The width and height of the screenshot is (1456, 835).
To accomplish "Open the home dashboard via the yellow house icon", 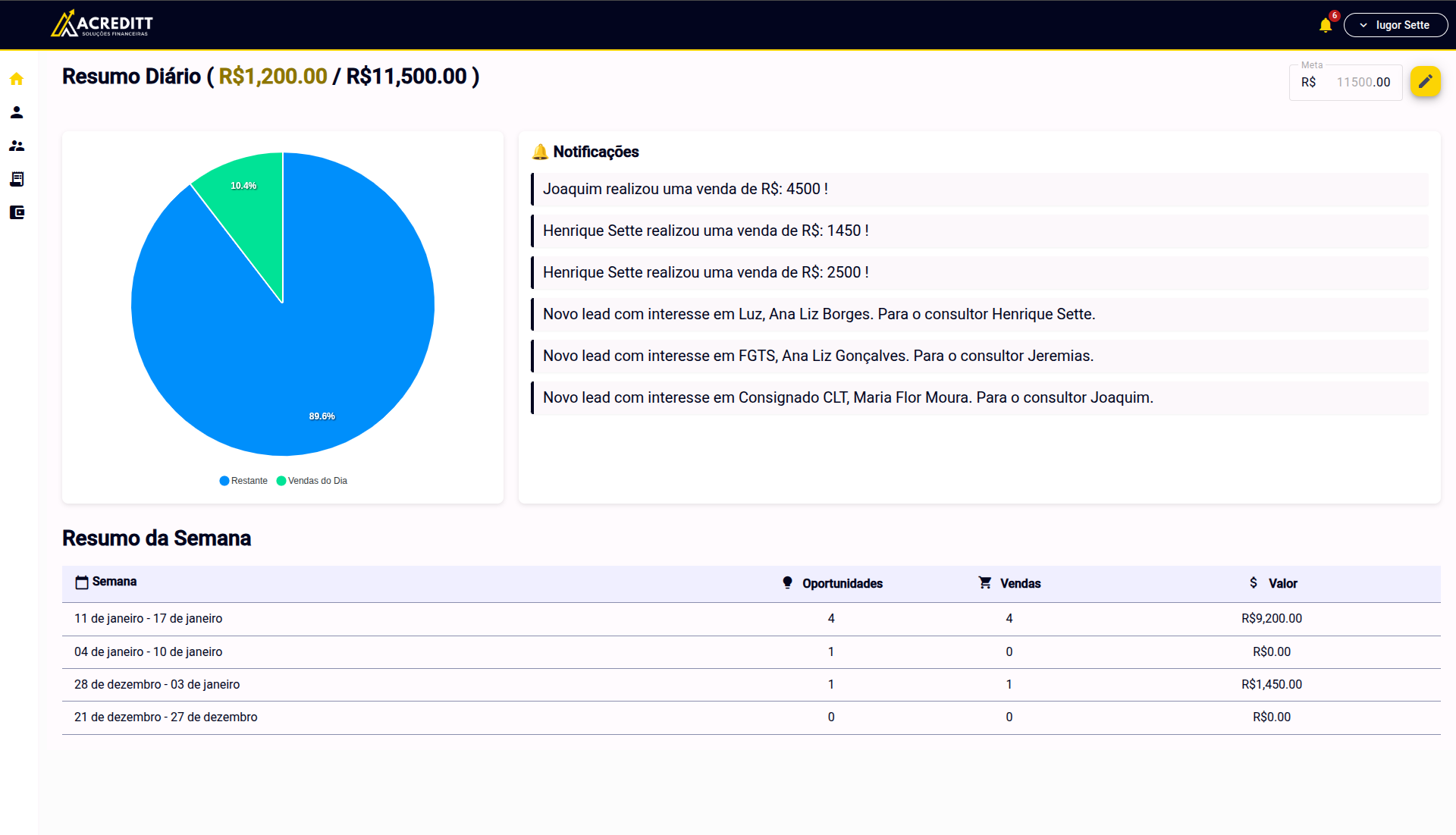I will [17, 79].
